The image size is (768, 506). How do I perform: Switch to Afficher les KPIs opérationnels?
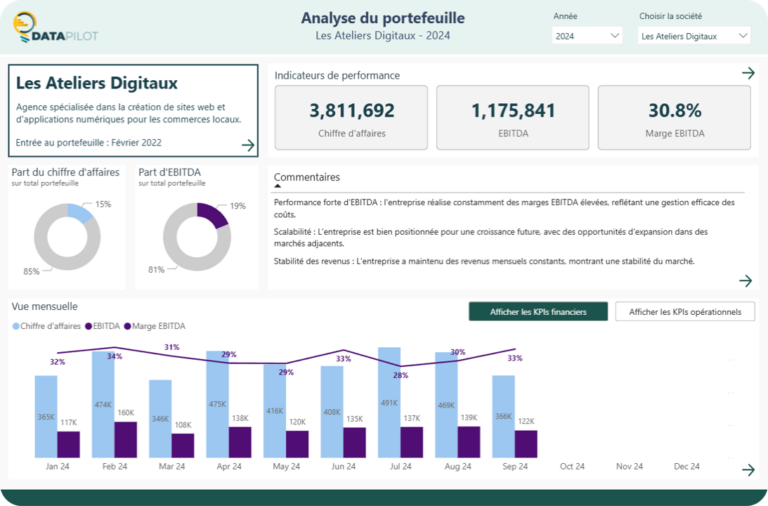click(685, 312)
